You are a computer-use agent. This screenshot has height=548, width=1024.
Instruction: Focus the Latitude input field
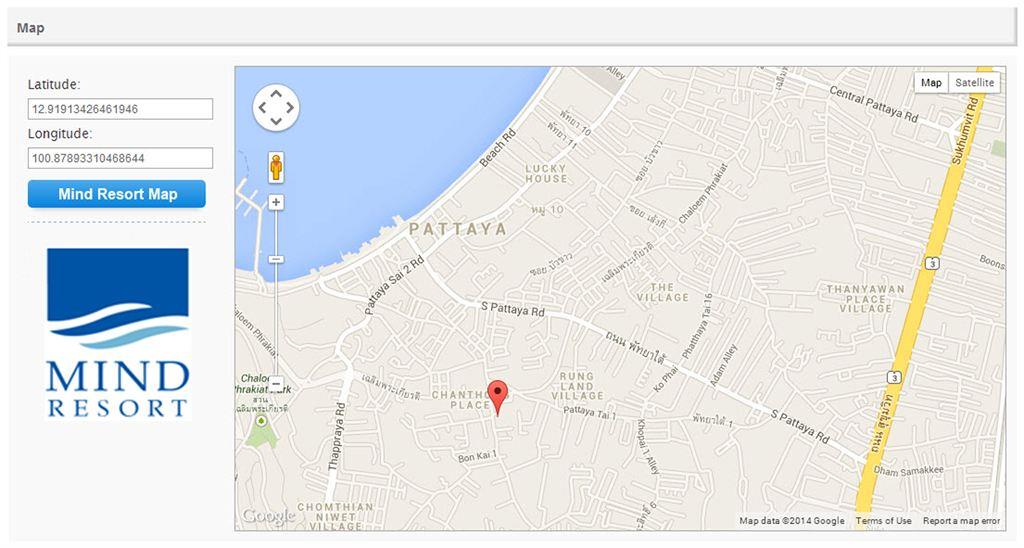coord(120,109)
